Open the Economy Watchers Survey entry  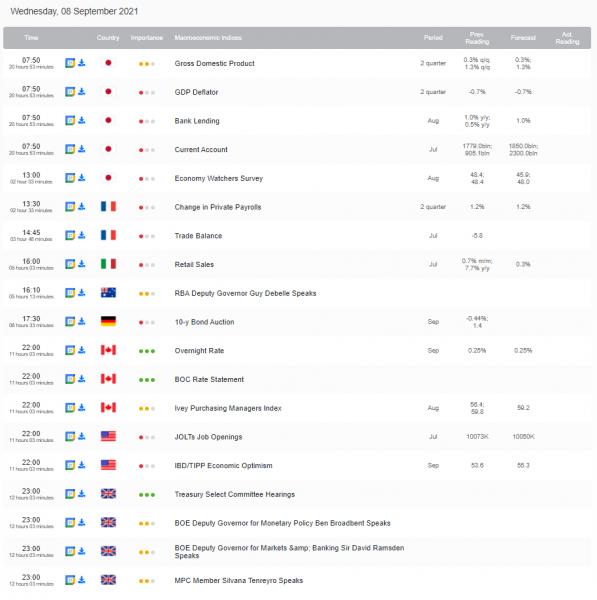point(219,178)
